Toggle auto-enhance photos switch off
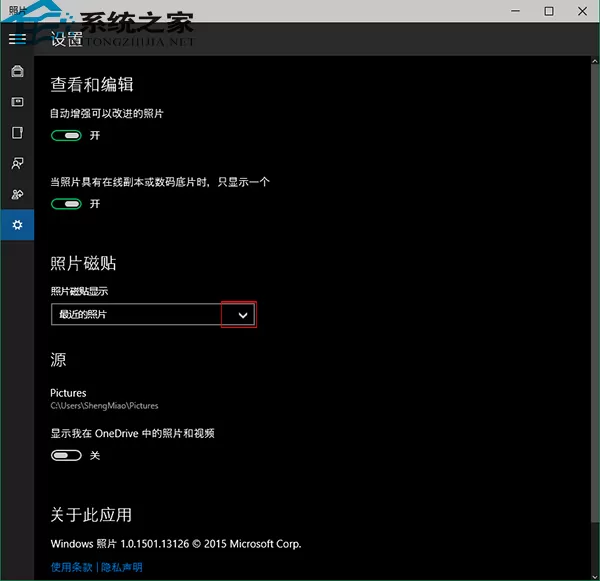 (66, 135)
